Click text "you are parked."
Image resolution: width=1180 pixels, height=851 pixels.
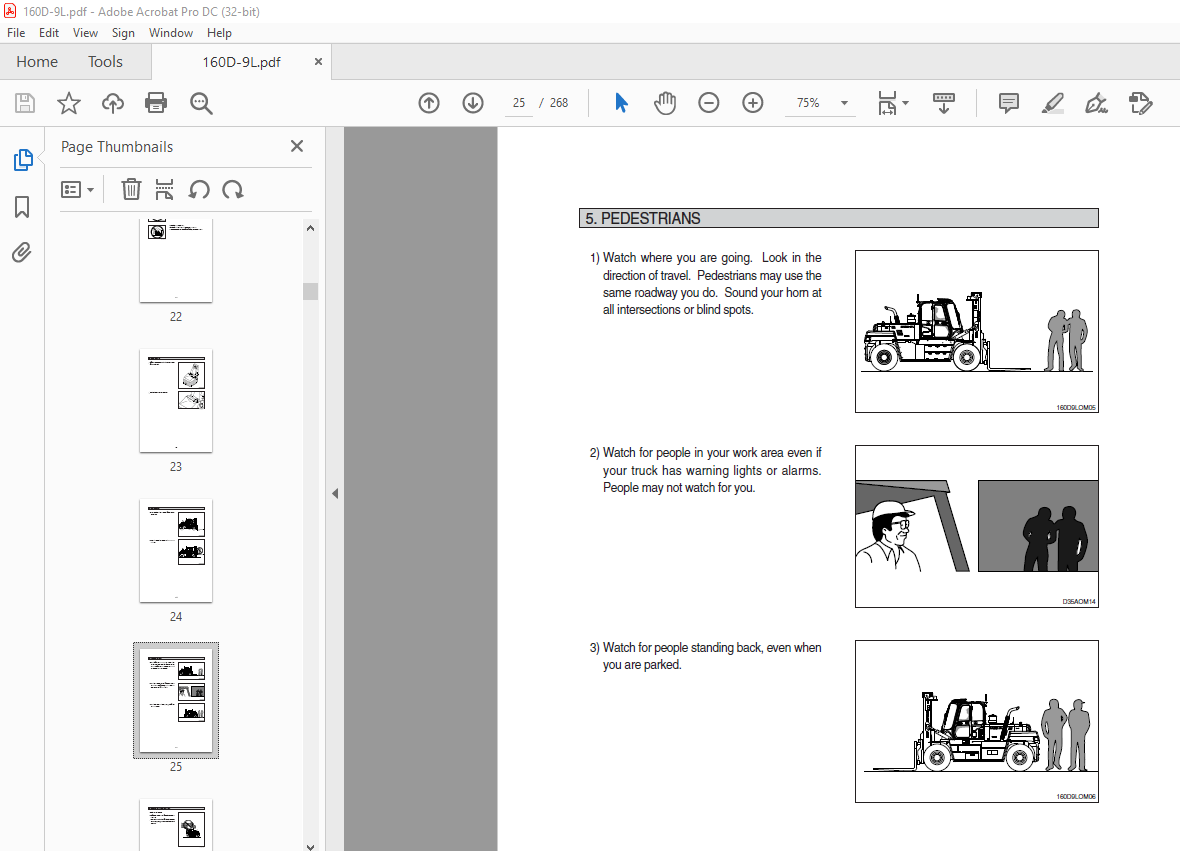642,665
